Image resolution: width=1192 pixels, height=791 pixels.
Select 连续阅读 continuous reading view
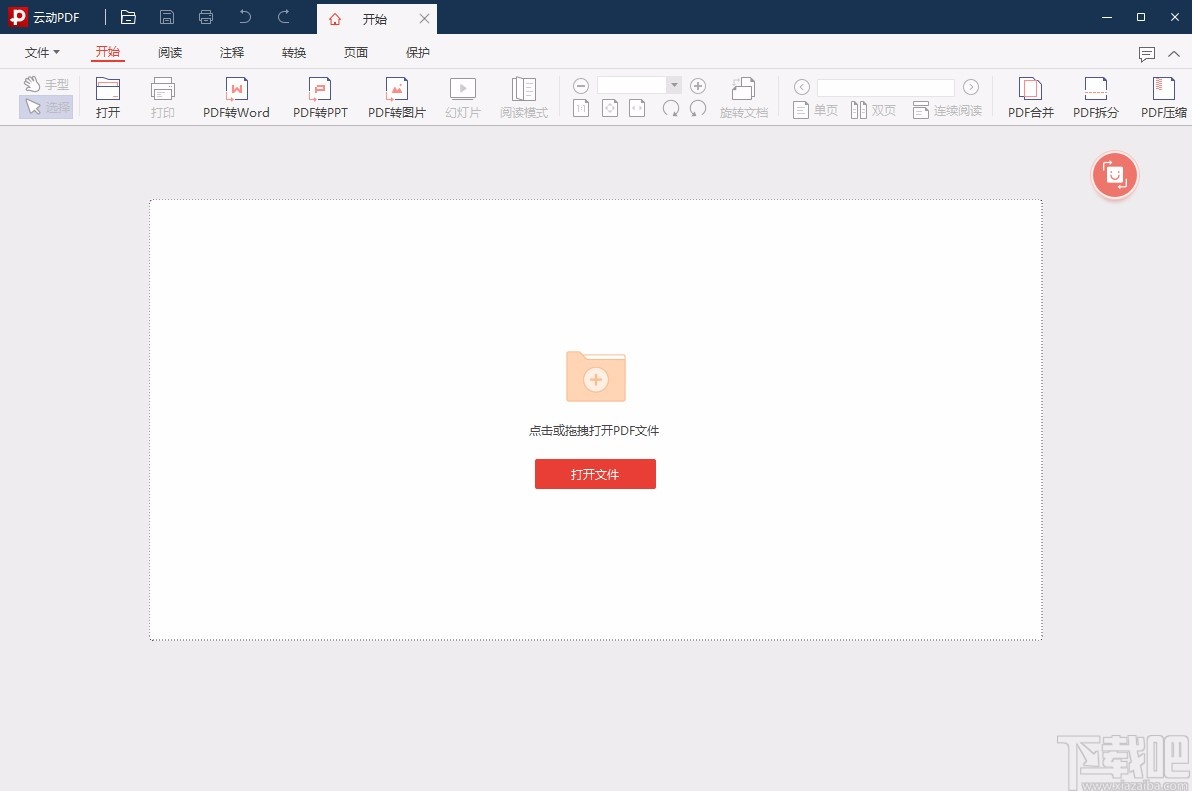click(x=947, y=110)
